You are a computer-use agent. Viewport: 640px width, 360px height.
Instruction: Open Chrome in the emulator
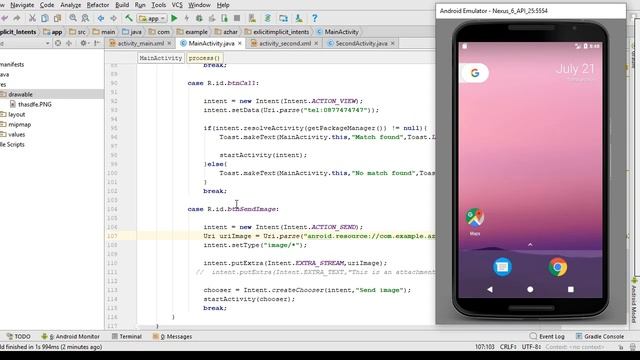[x=558, y=267]
